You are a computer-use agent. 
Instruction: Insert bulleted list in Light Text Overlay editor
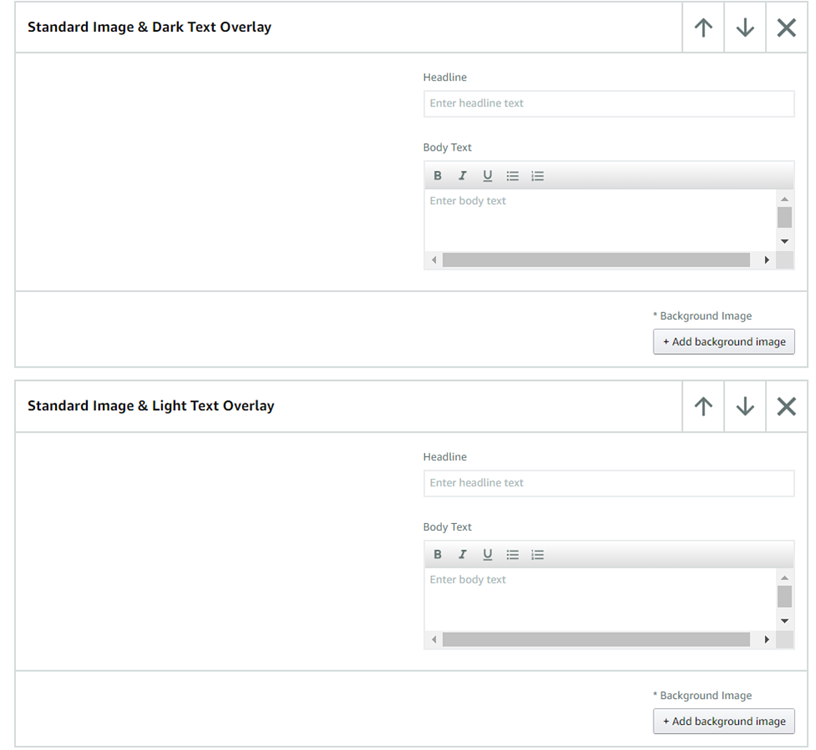tap(512, 554)
